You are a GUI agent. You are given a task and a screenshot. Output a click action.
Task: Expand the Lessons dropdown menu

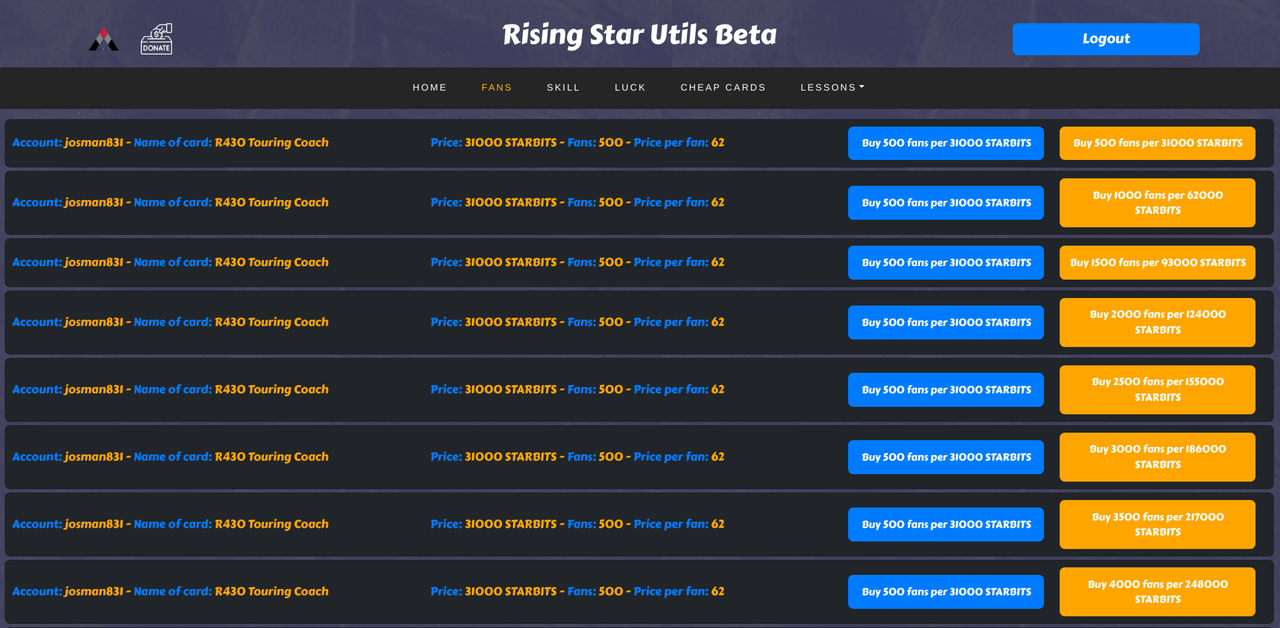[832, 87]
